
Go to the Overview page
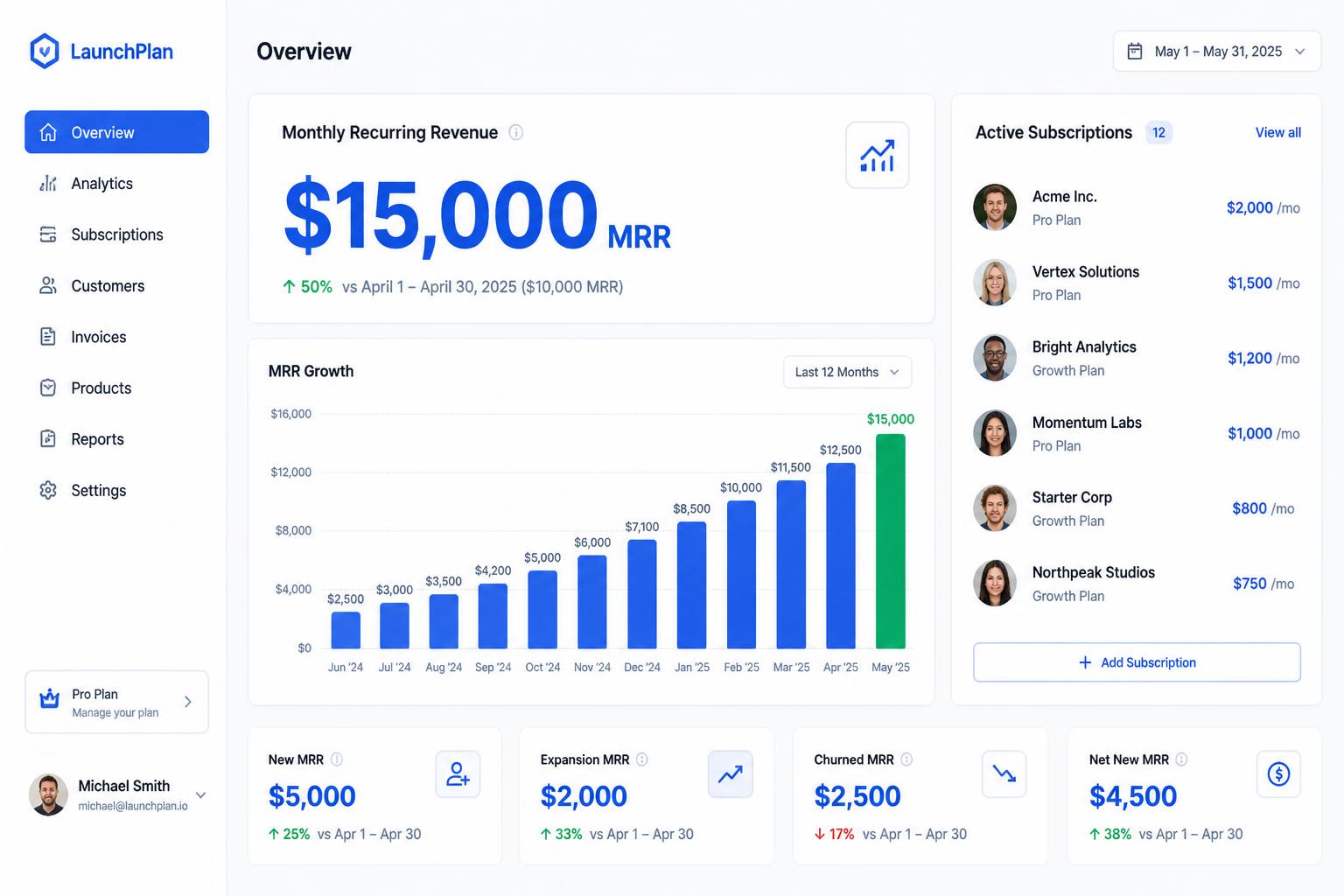coord(116,132)
